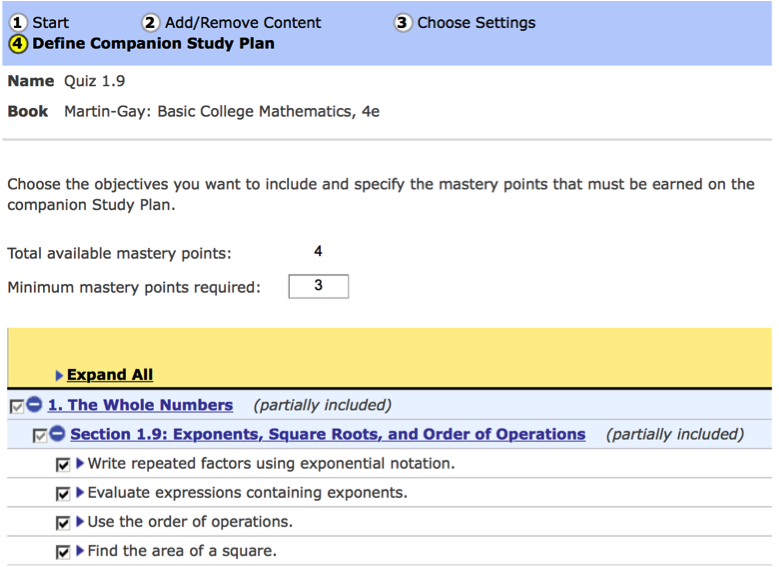779x567 pixels.
Task: Click the triangle icon beside Expand All
Action: [59, 376]
